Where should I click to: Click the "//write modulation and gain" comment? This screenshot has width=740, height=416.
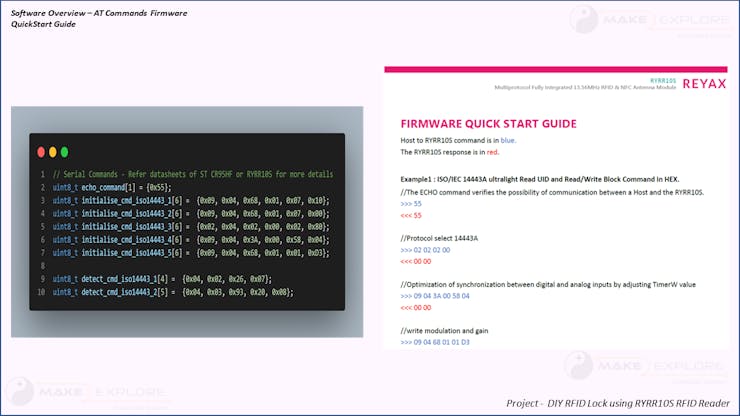[444, 331]
